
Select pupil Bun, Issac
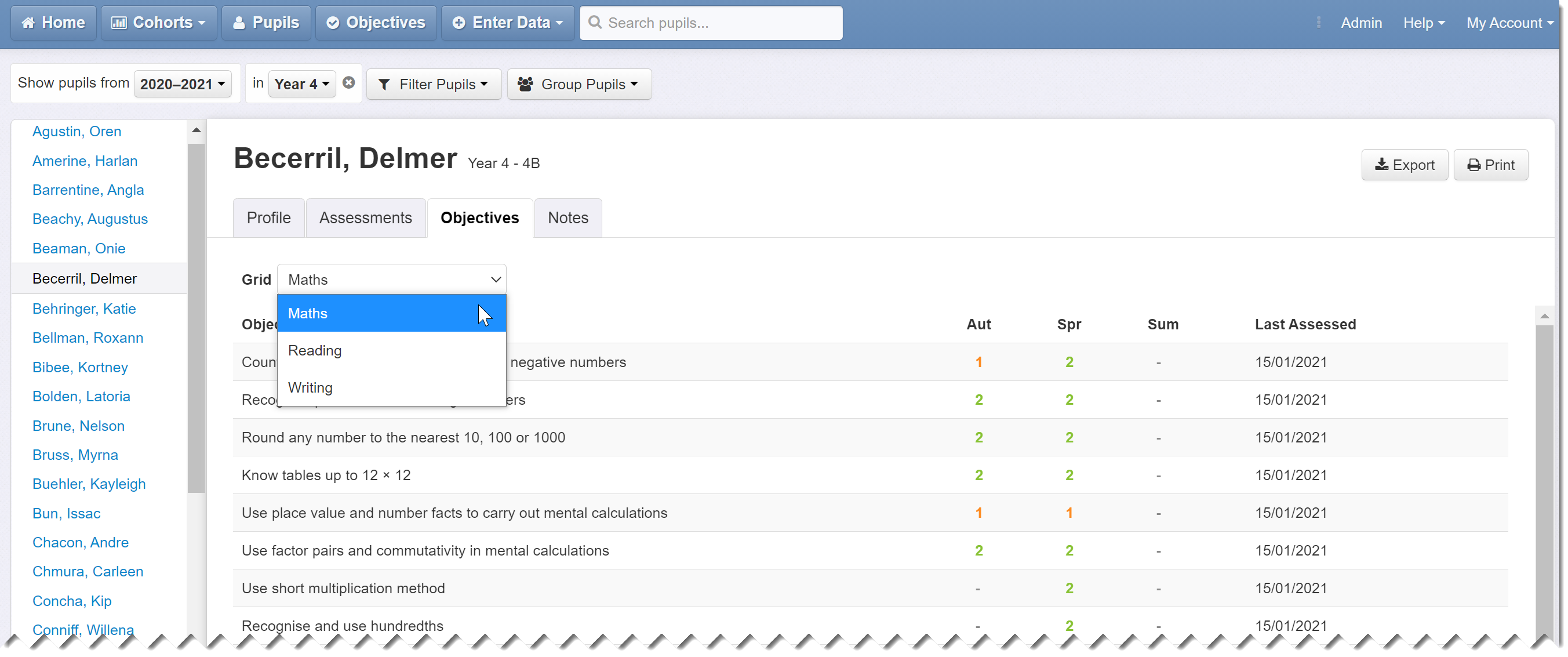pos(66,513)
